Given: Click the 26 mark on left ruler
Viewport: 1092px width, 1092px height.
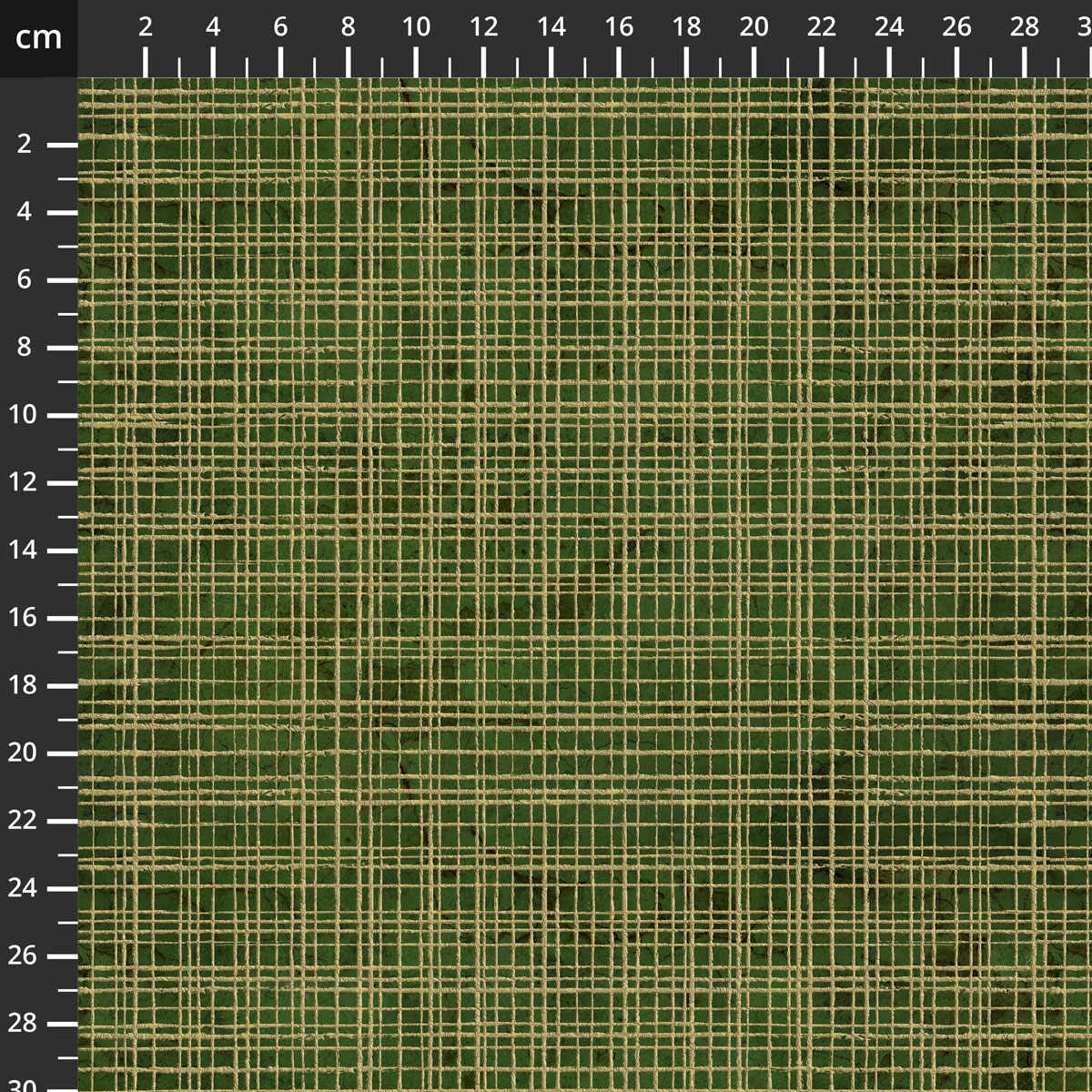Looking at the screenshot, I should (x=23, y=956).
